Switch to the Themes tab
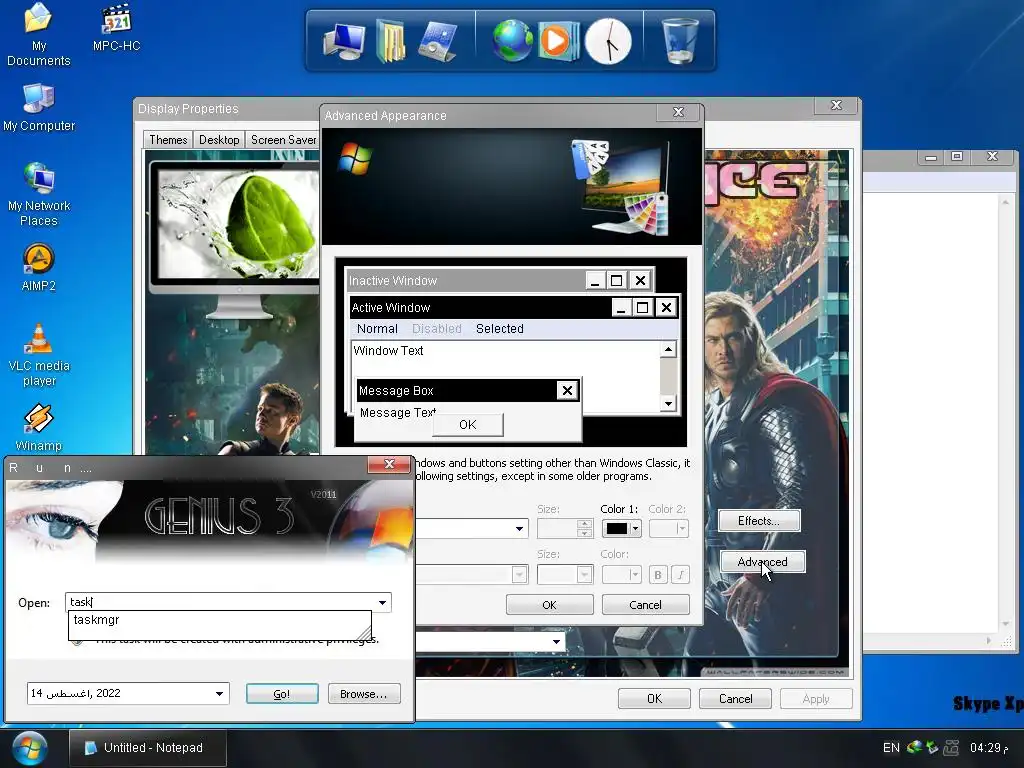 [x=168, y=140]
